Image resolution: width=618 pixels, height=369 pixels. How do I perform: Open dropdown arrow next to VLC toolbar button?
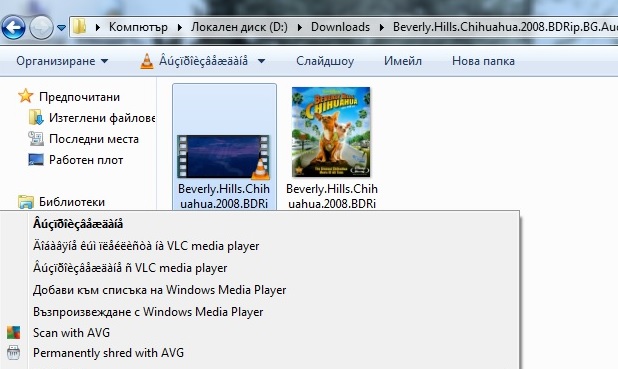coord(261,61)
